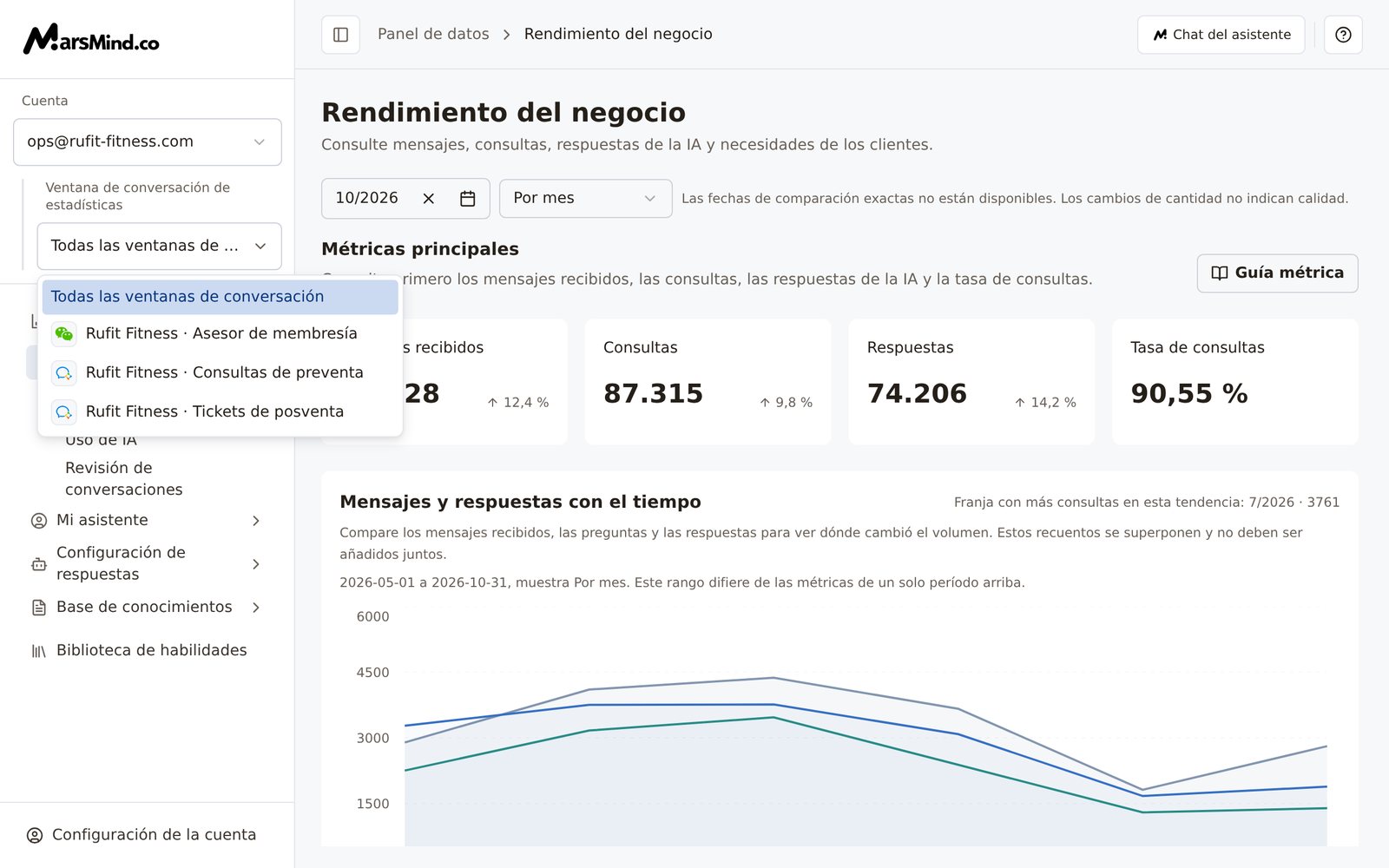Click the chat icon for Tickets de posventa
This screenshot has width=1389, height=868.
tap(64, 412)
